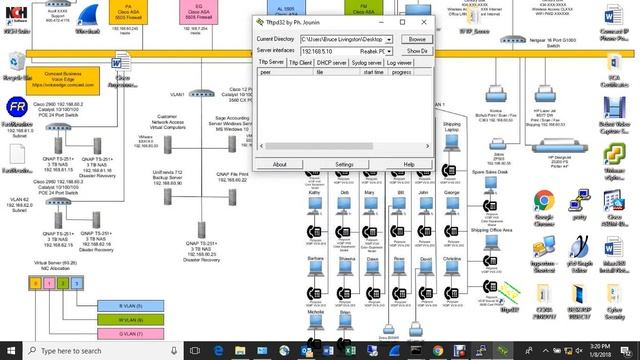This screenshot has height=360, width=640.
Task: Click the taskbar clock showing 3:20 PM
Action: (600, 351)
